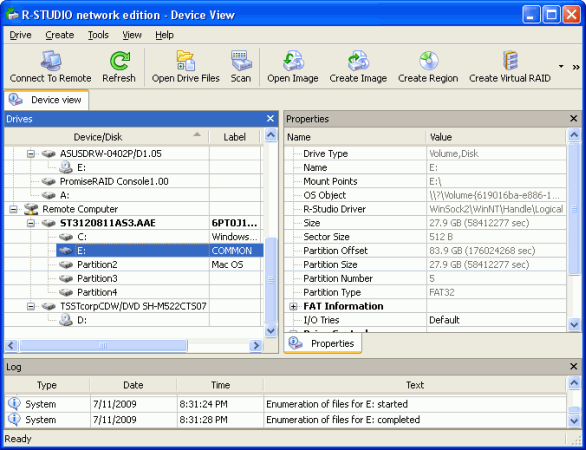
Task: Collapse the ST3120811AS3.AAE node
Action: coord(31,223)
